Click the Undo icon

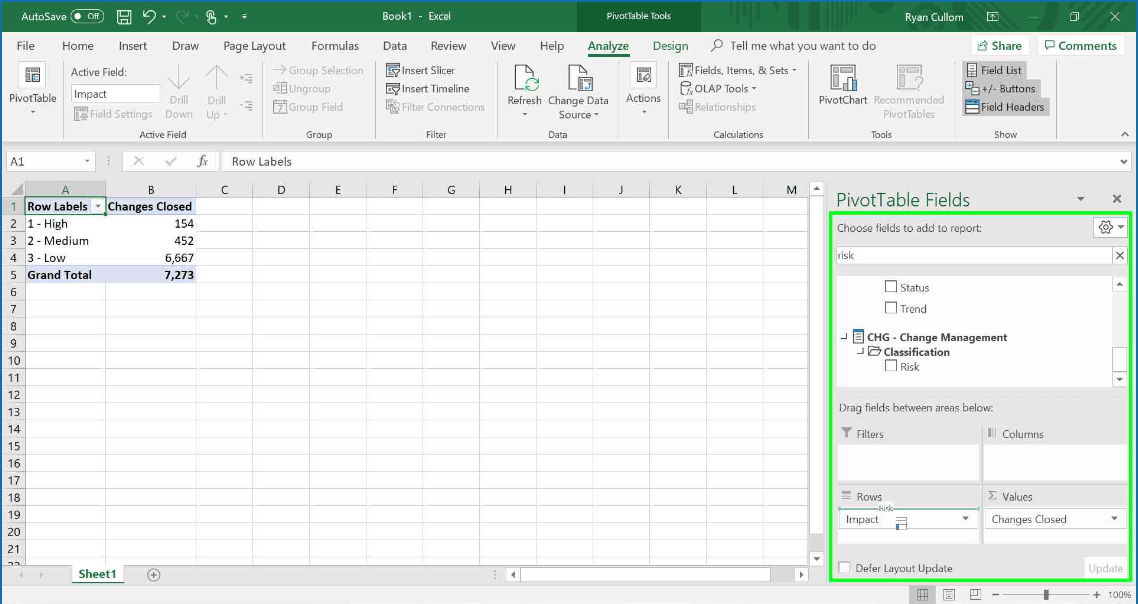(x=149, y=16)
